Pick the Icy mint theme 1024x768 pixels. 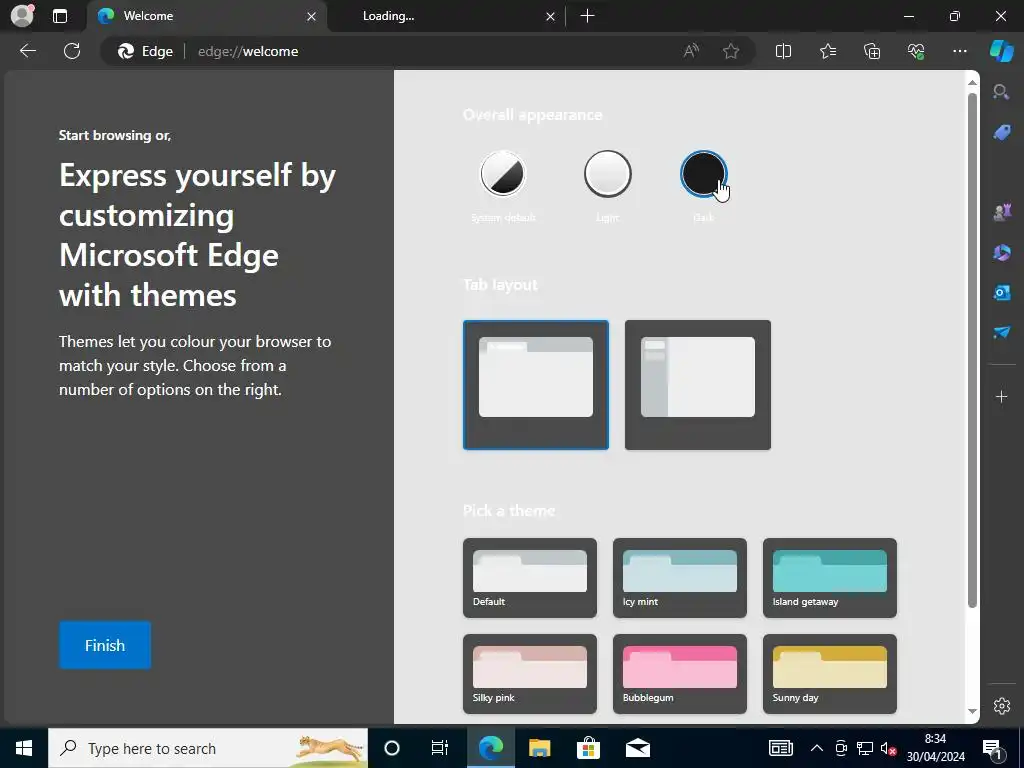(x=679, y=577)
